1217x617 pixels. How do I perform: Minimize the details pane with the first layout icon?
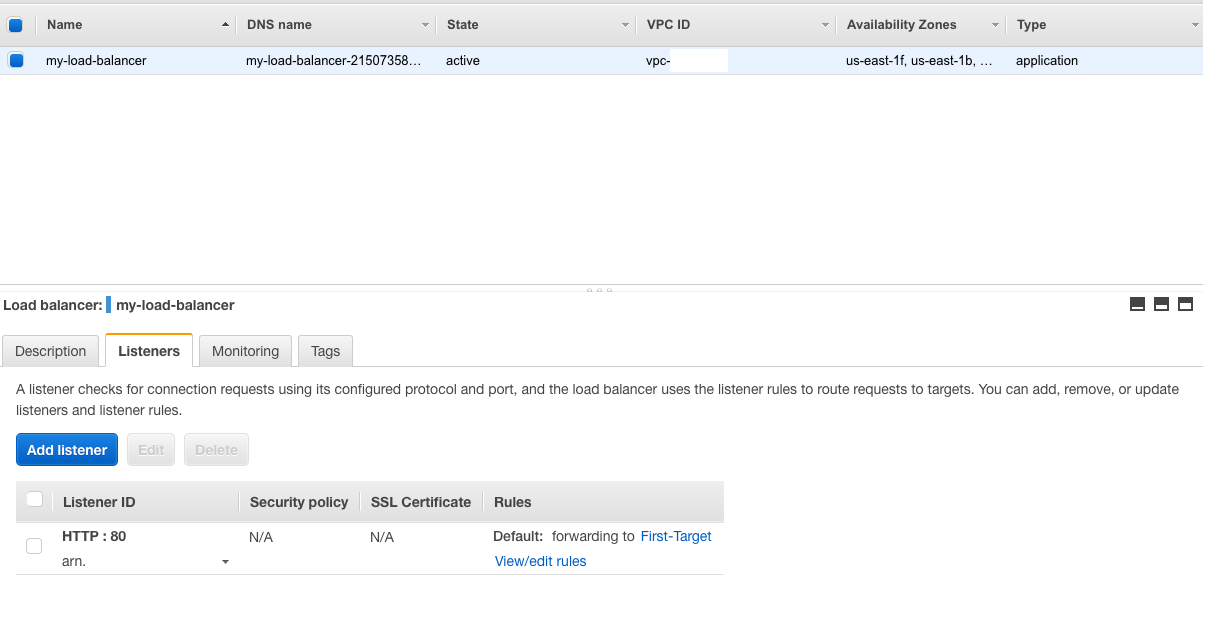[x=1137, y=305]
